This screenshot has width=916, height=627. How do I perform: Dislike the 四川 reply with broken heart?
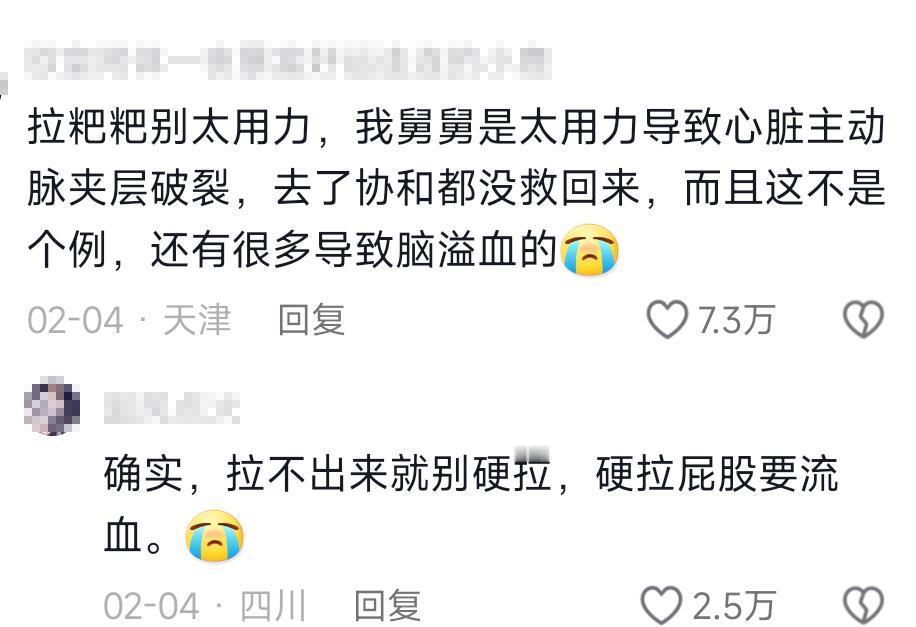click(863, 605)
